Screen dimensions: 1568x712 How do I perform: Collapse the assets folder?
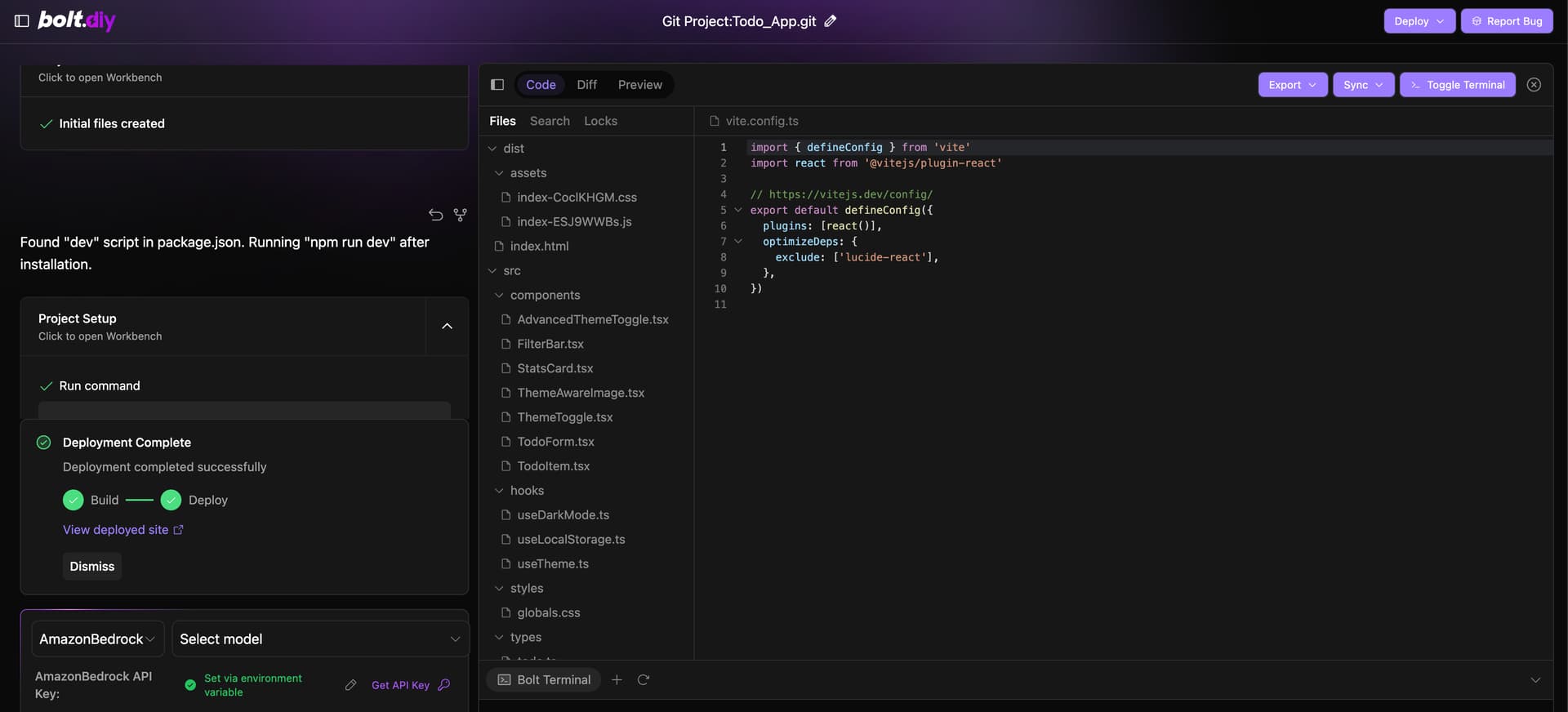(586, 173)
